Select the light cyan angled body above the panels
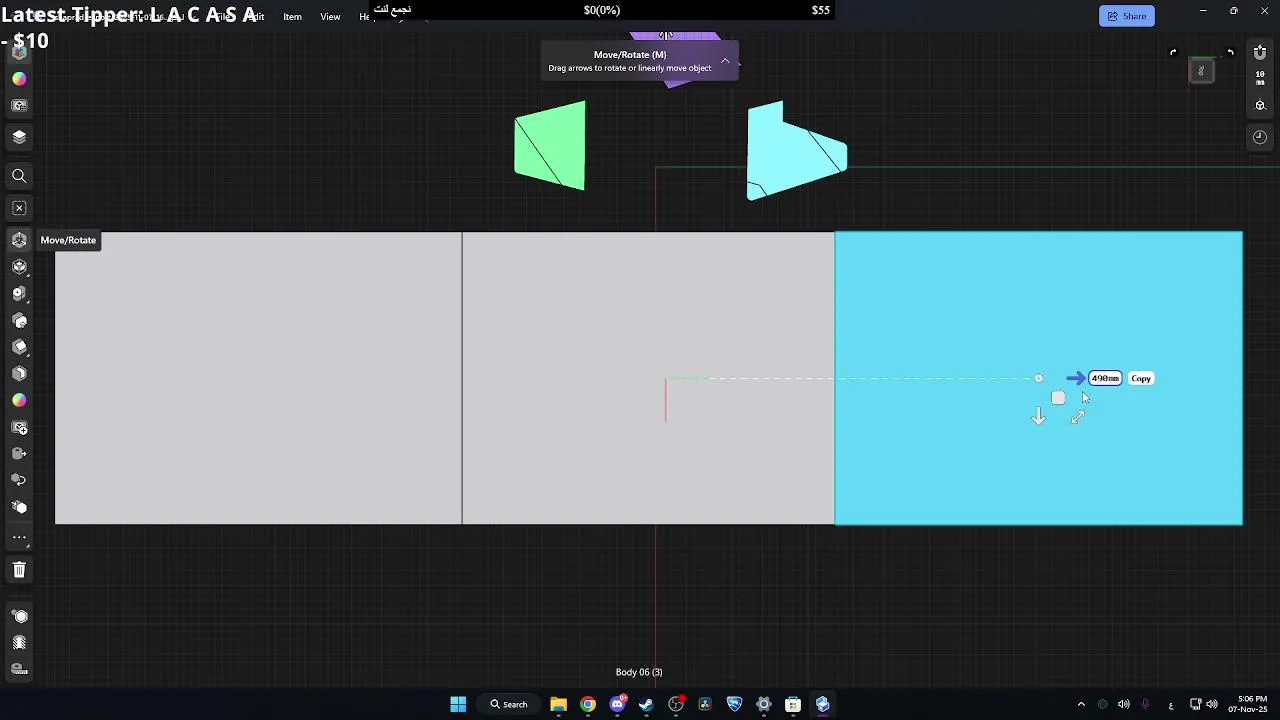The image size is (1280, 720). [x=795, y=150]
